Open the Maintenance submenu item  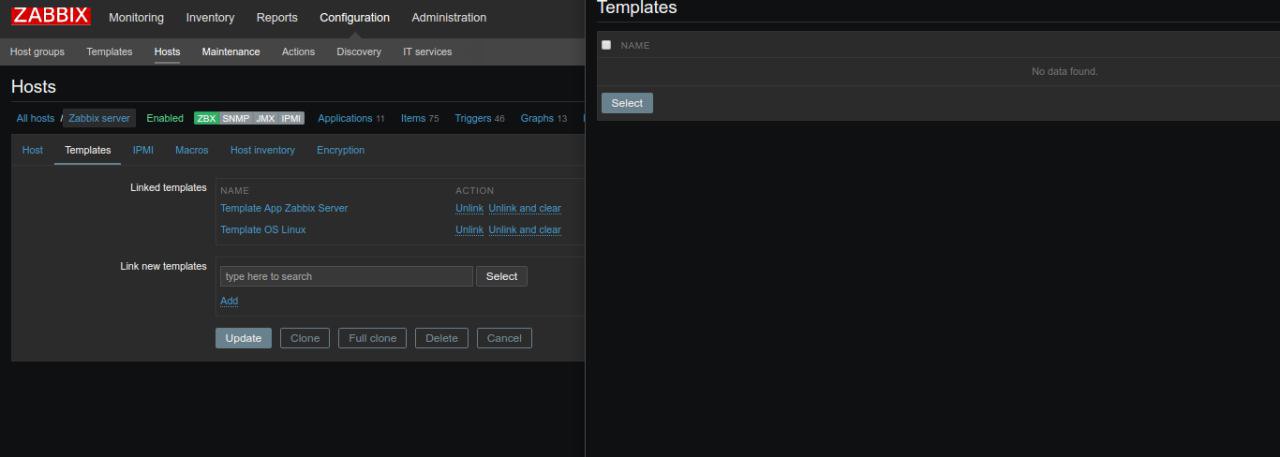pyautogui.click(x=231, y=52)
